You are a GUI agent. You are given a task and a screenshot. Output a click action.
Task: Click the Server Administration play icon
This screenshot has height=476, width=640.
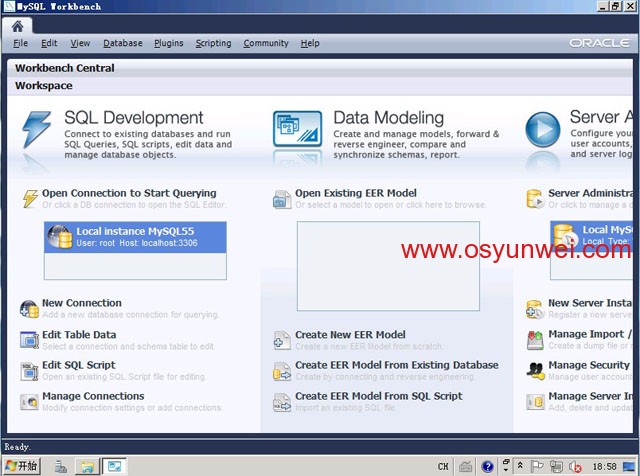coord(542,130)
